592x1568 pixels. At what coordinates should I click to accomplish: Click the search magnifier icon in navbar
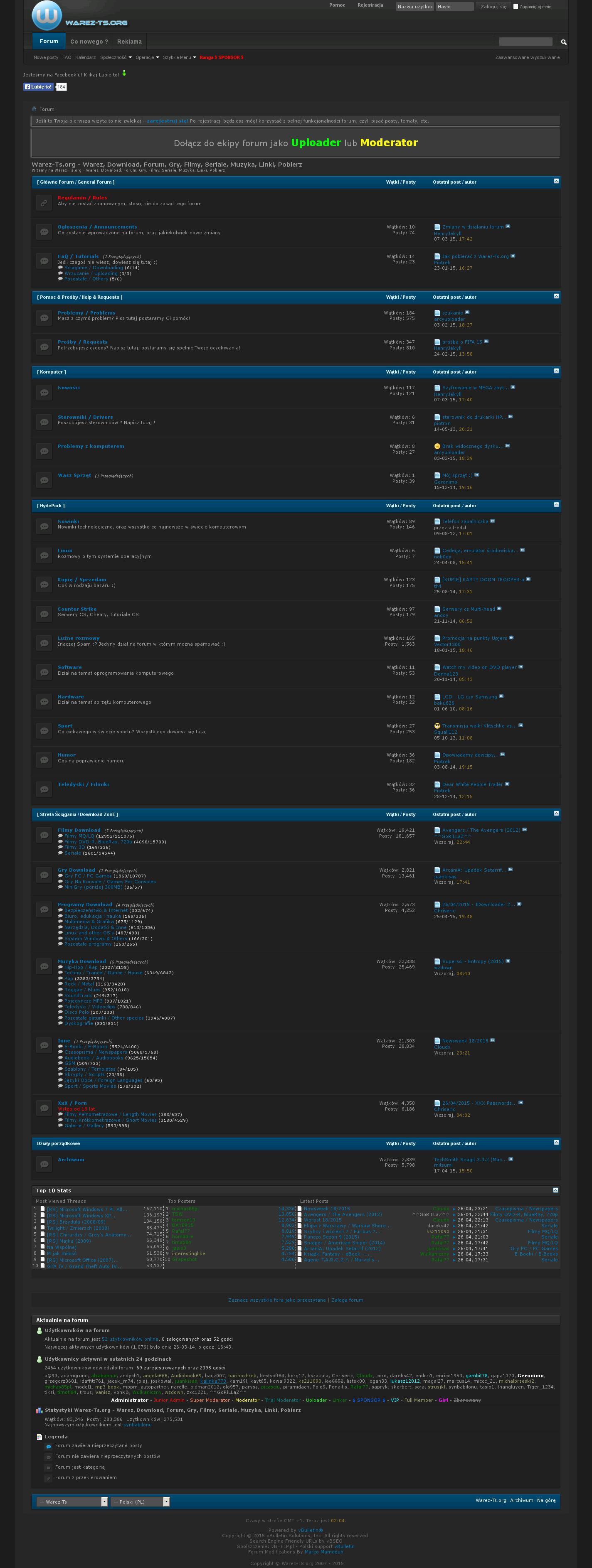(x=563, y=42)
